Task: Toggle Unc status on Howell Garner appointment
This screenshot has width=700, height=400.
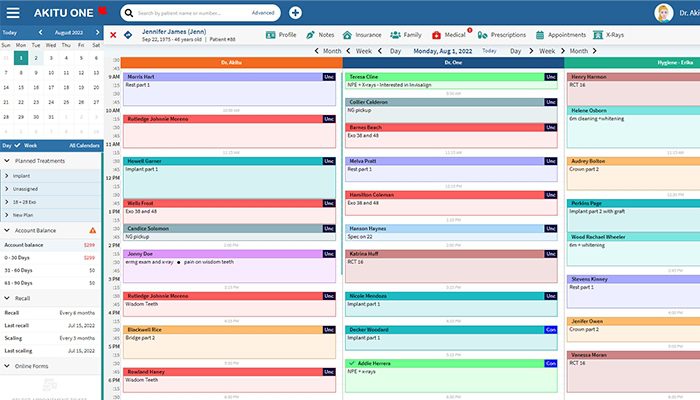Action: point(329,161)
